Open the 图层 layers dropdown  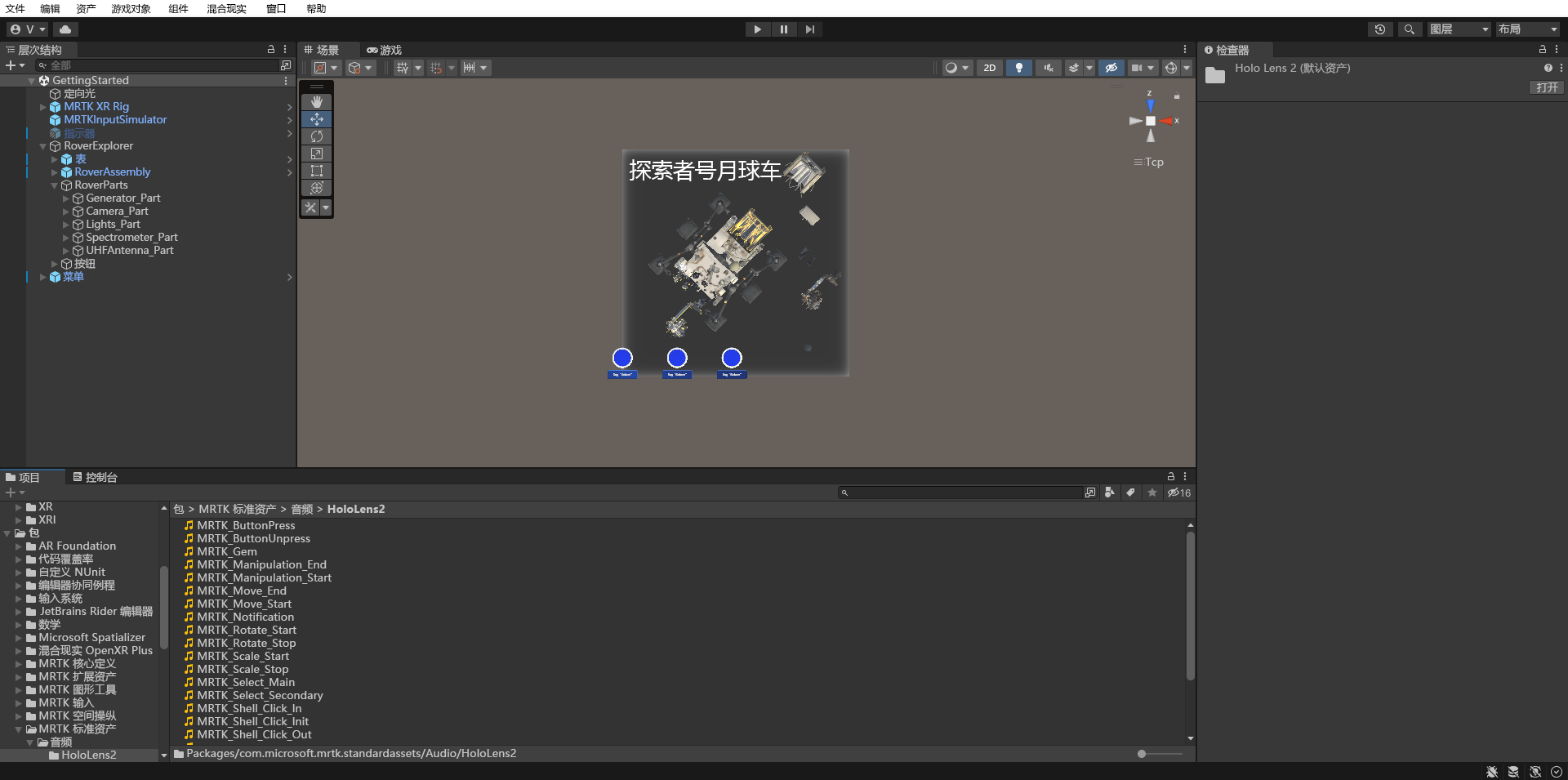(x=1459, y=29)
